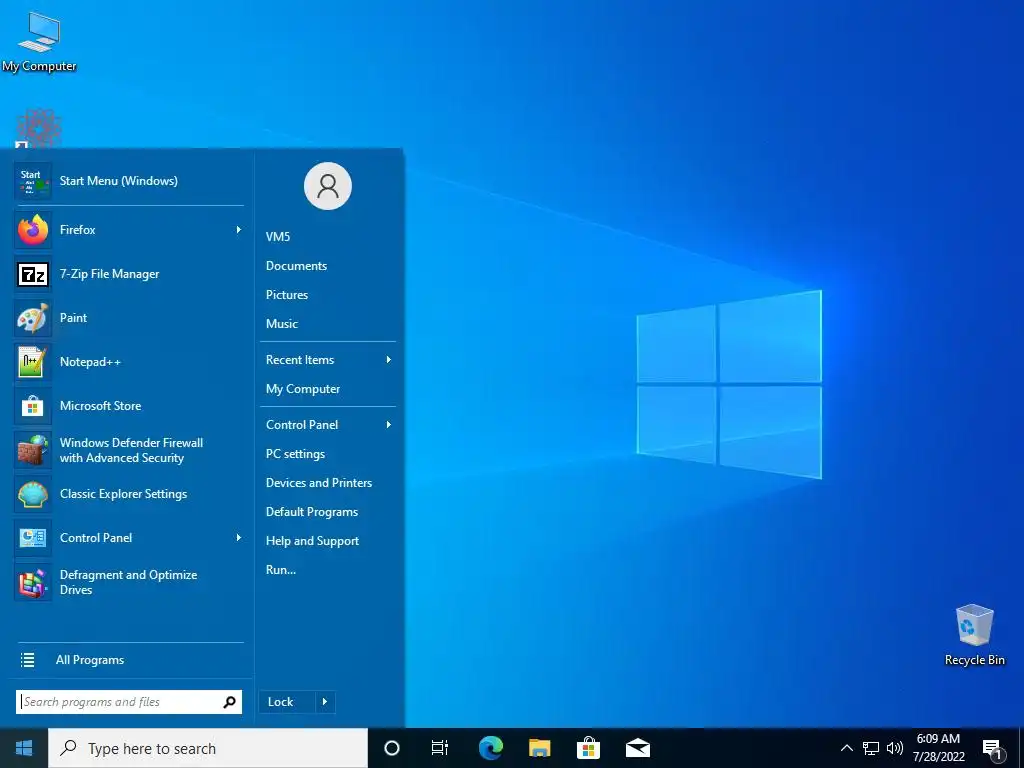Image resolution: width=1024 pixels, height=768 pixels.
Task: Open the Control Panel icon in left column
Action: click(x=33, y=538)
